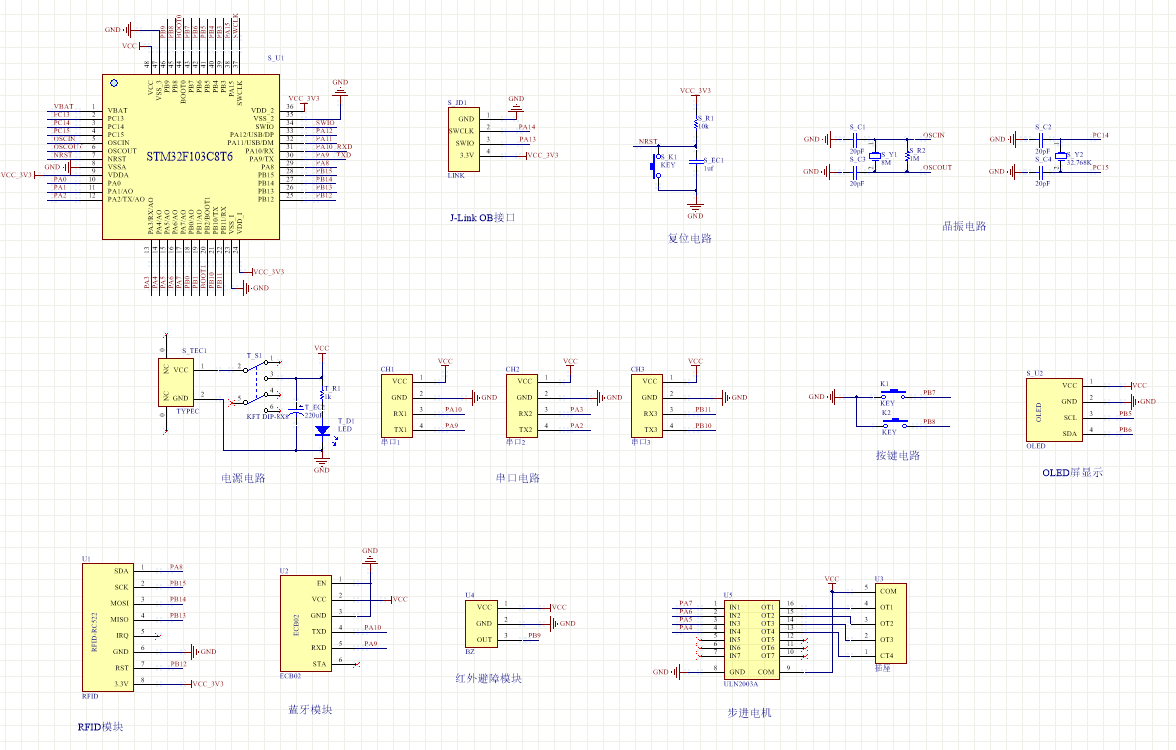Select the 串口电路 label
Viewport: 1176px width, 750px height.
coord(518,478)
